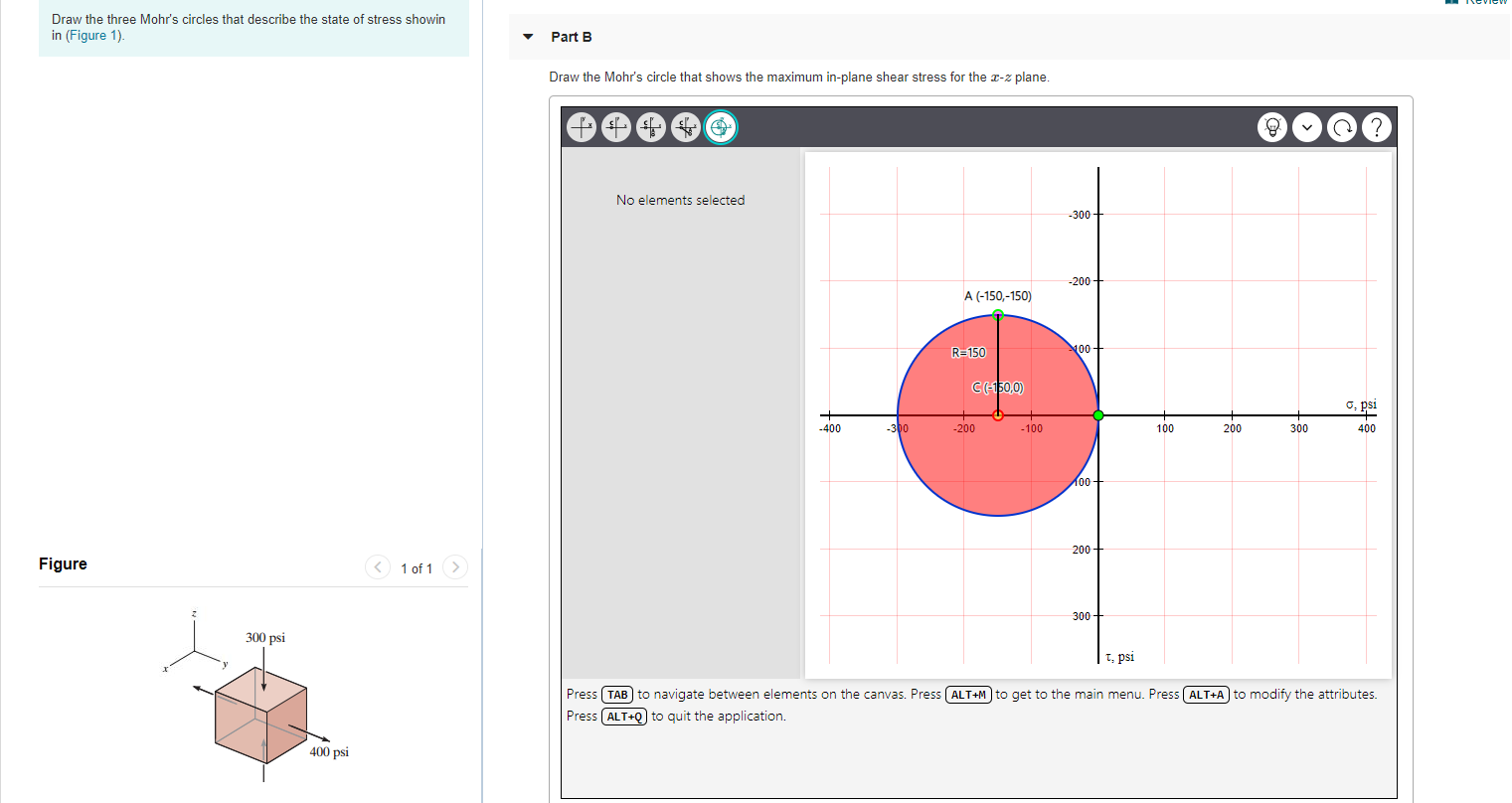Click the τ, psi axis label
1512x803 pixels.
pyautogui.click(x=1119, y=656)
